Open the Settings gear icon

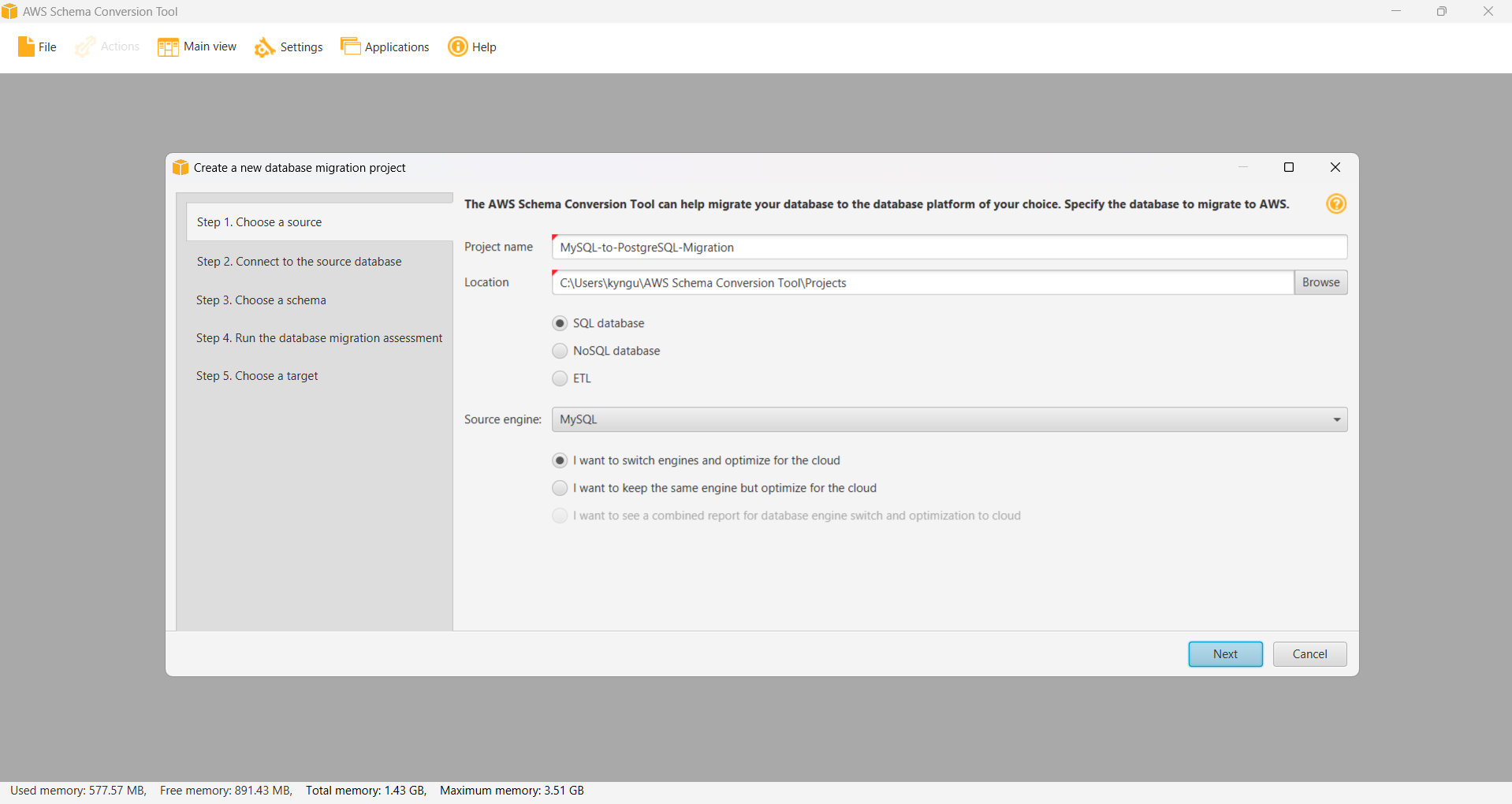[x=264, y=47]
